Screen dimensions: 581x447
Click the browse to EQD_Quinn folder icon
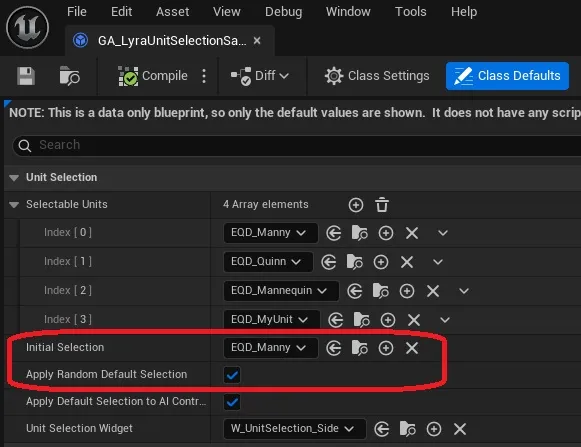click(355, 262)
